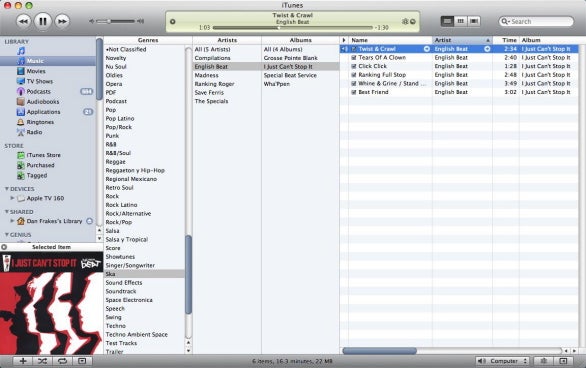Sort by Name column header
This screenshot has height=368, width=586.
(x=390, y=40)
